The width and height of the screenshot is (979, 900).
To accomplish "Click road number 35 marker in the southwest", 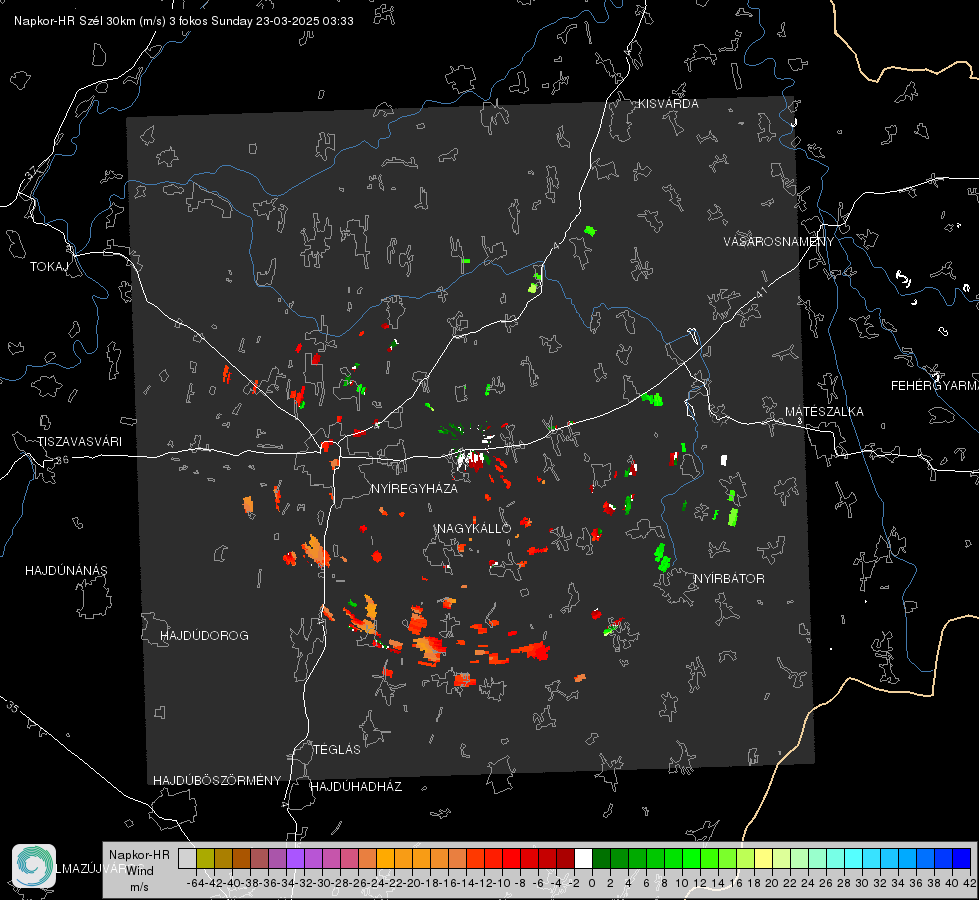I will point(13,706).
